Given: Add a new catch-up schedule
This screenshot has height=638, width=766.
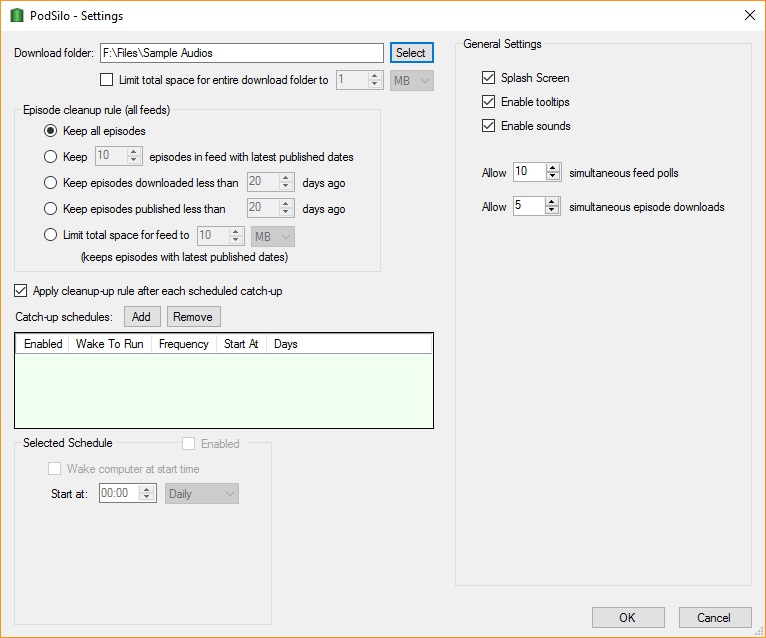Looking at the screenshot, I should [x=141, y=317].
